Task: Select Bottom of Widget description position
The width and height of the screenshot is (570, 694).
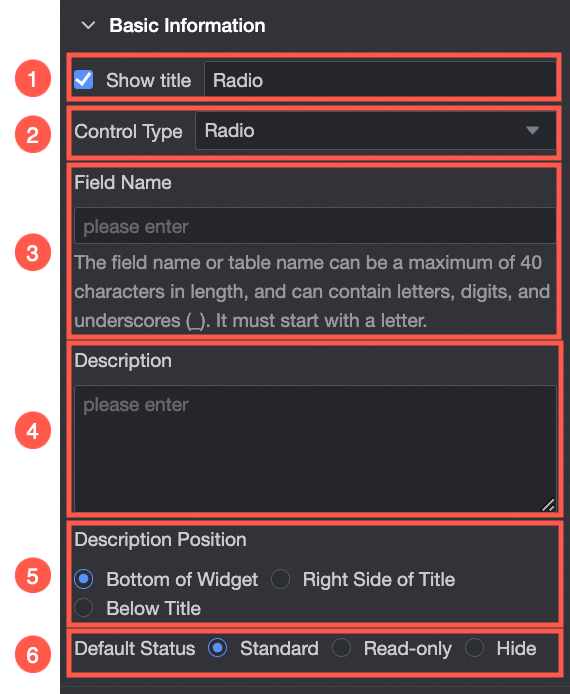Action: (84, 579)
